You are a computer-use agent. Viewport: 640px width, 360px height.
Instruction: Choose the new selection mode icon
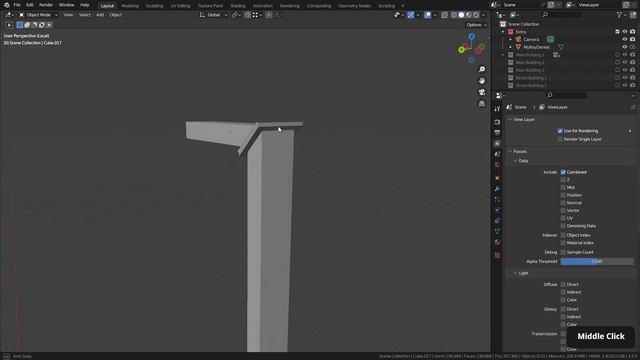point(20,25)
